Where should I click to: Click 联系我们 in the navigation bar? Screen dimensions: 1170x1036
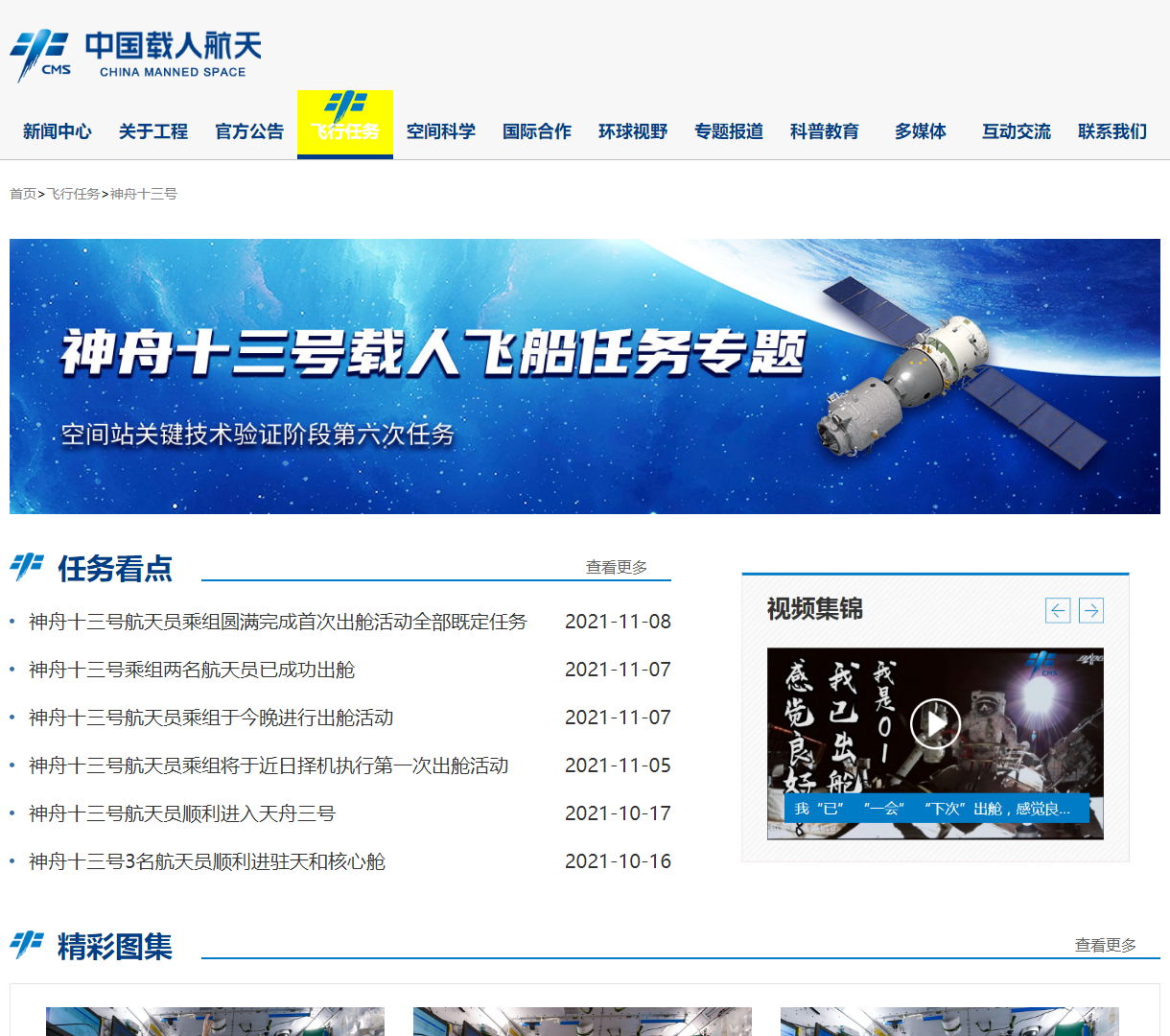[x=1111, y=131]
